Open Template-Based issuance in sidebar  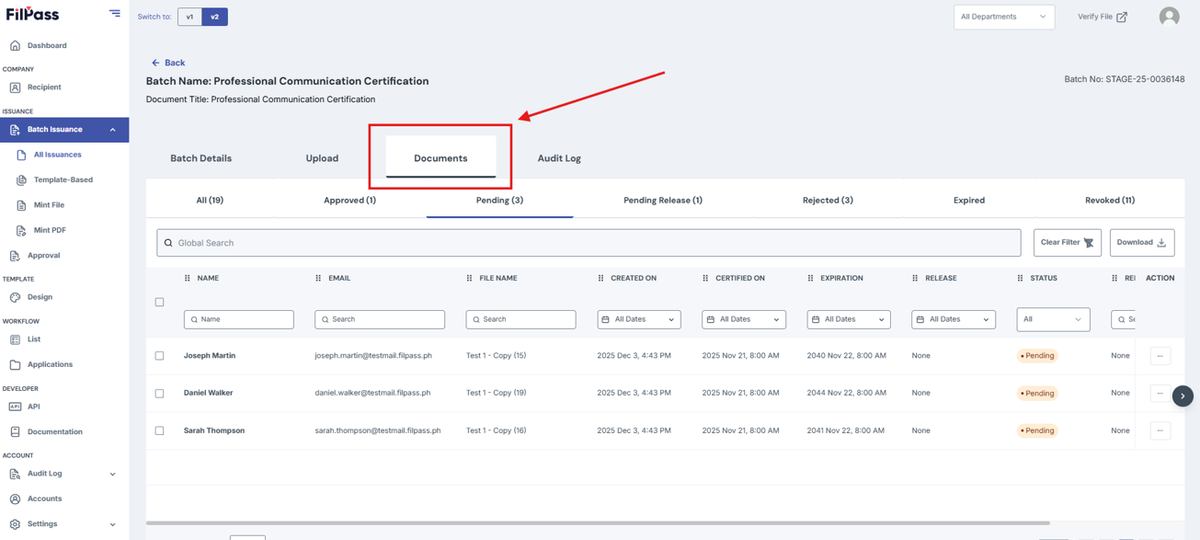coord(63,180)
